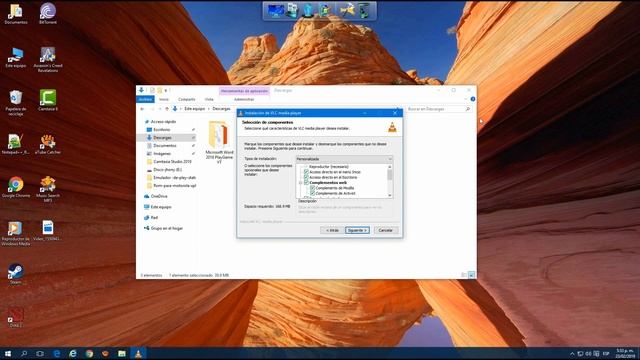Click Explorer up-one-level arrow

167,109
